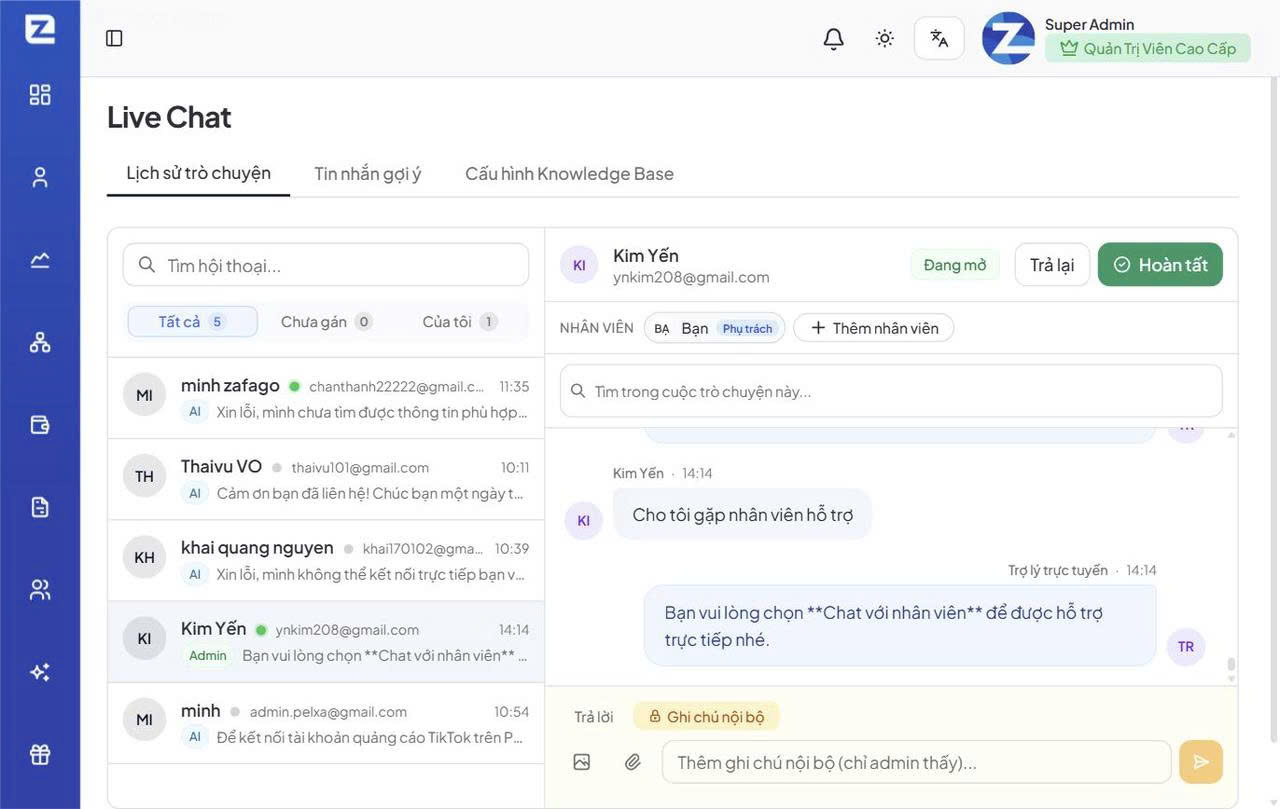1280x809 pixels.
Task: Click the Hoàn tất button
Action: click(1160, 265)
